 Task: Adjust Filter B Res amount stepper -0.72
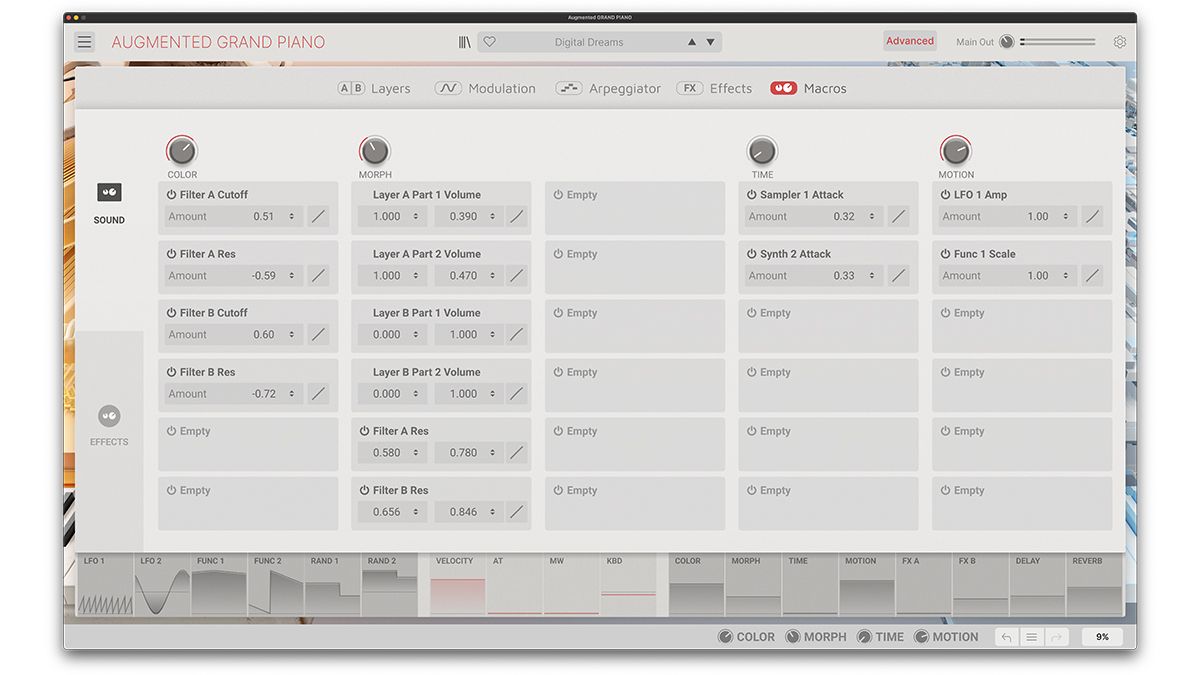(292, 393)
